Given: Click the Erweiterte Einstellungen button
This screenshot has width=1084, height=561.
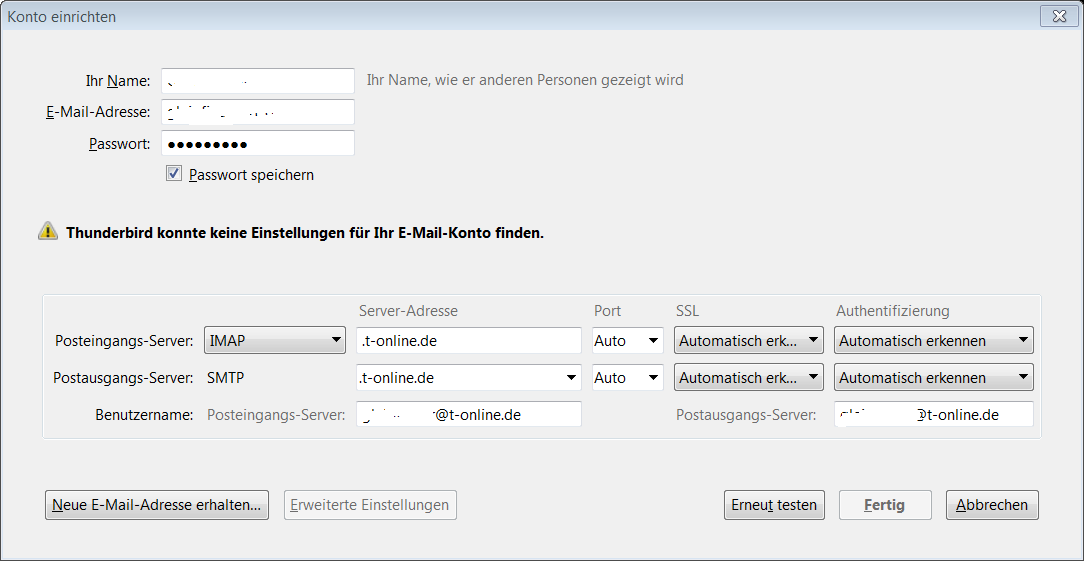Looking at the screenshot, I should 370,505.
